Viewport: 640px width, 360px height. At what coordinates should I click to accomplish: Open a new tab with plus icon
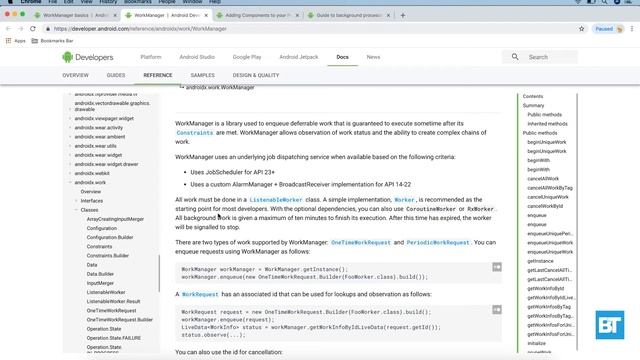(403, 15)
